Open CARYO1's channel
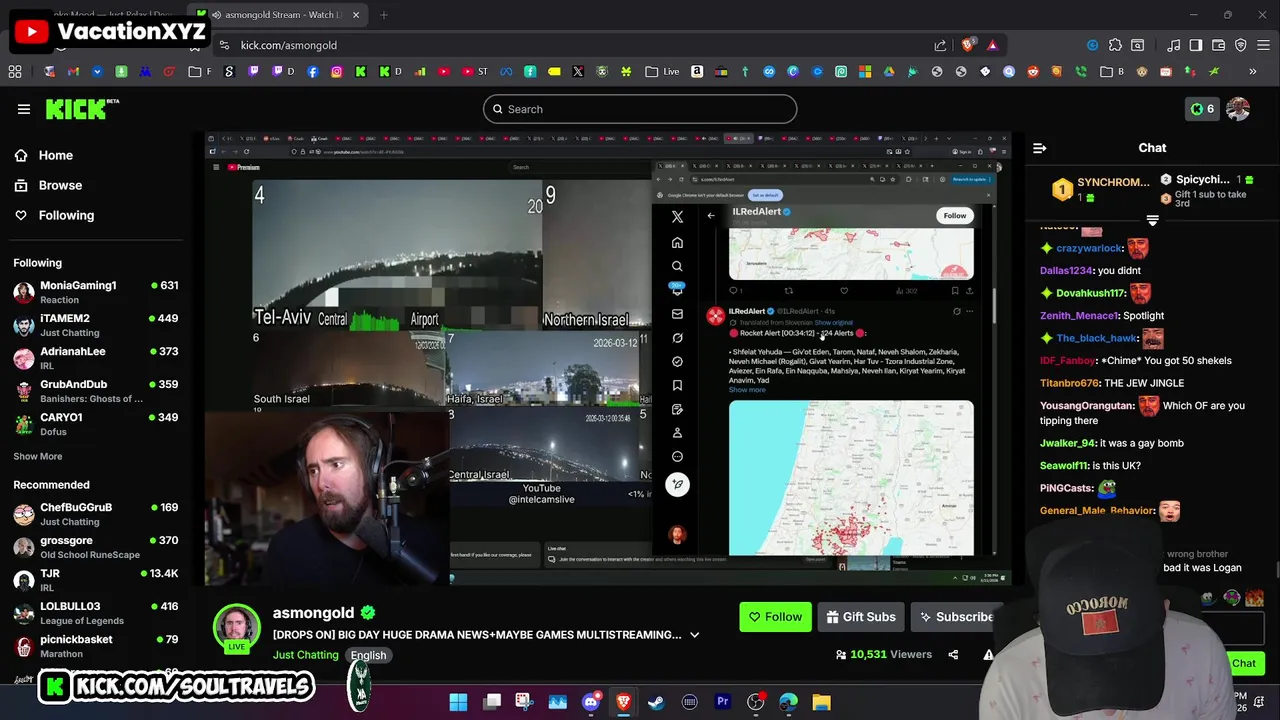Image resolution: width=1280 pixels, height=720 pixels. click(96, 424)
